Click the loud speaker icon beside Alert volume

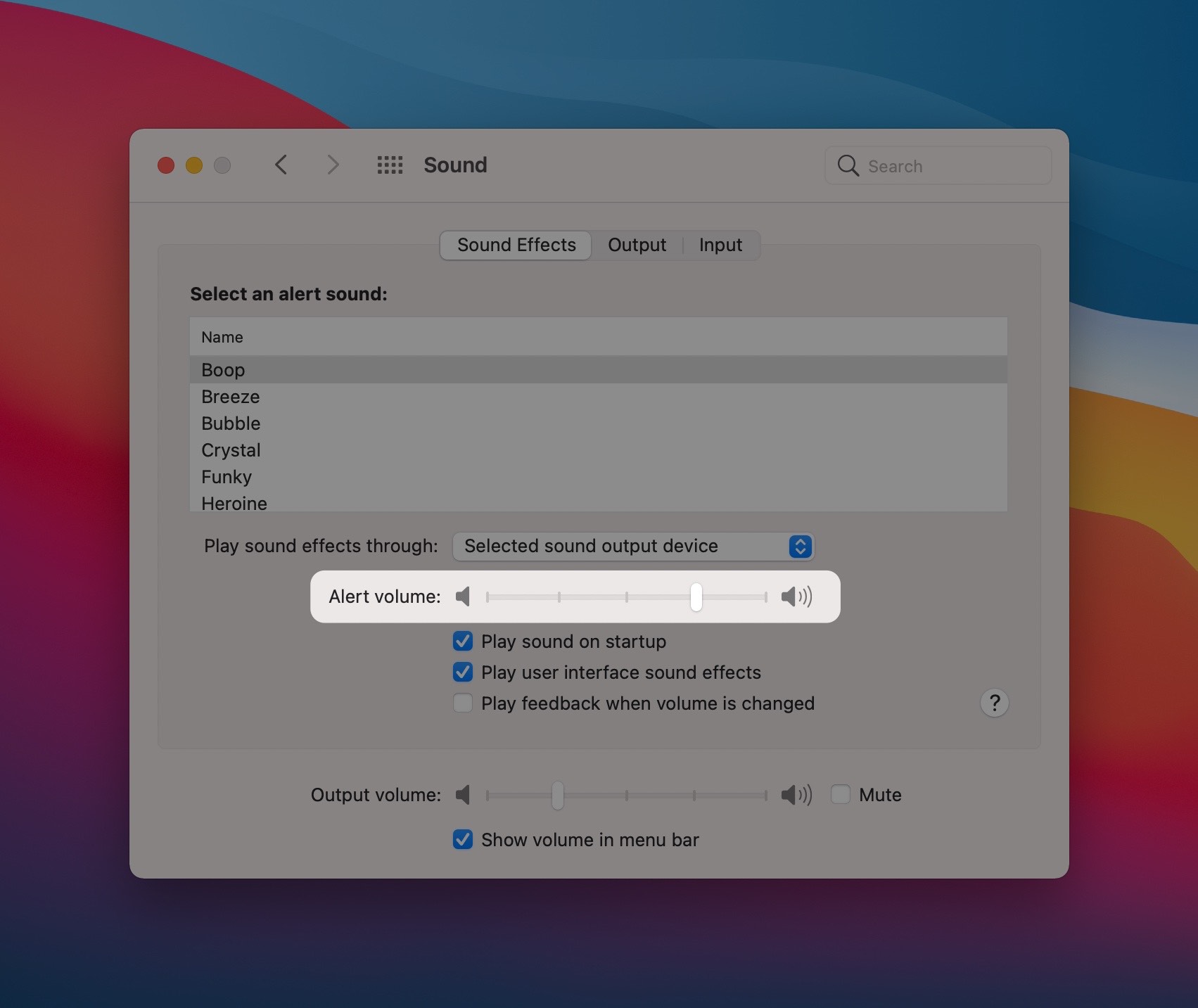(x=797, y=596)
